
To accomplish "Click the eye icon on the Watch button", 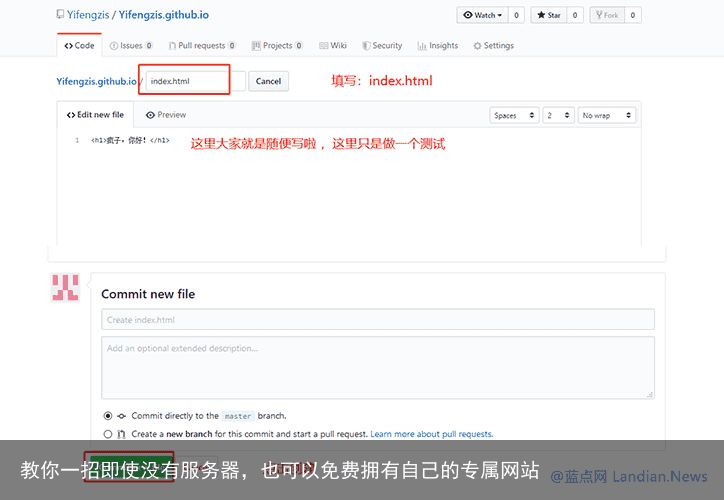I will pos(468,15).
